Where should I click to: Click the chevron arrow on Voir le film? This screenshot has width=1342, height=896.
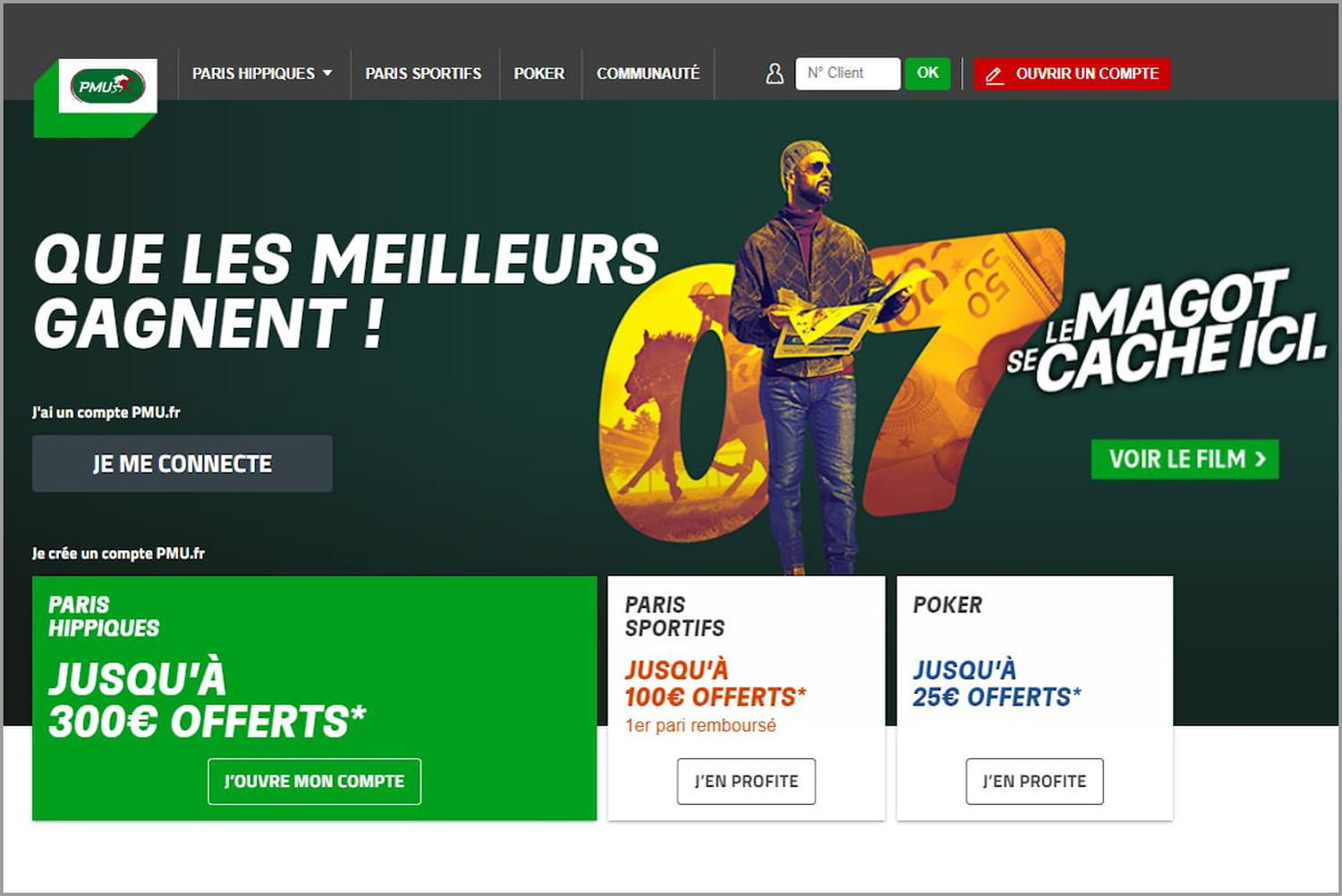point(1261,459)
